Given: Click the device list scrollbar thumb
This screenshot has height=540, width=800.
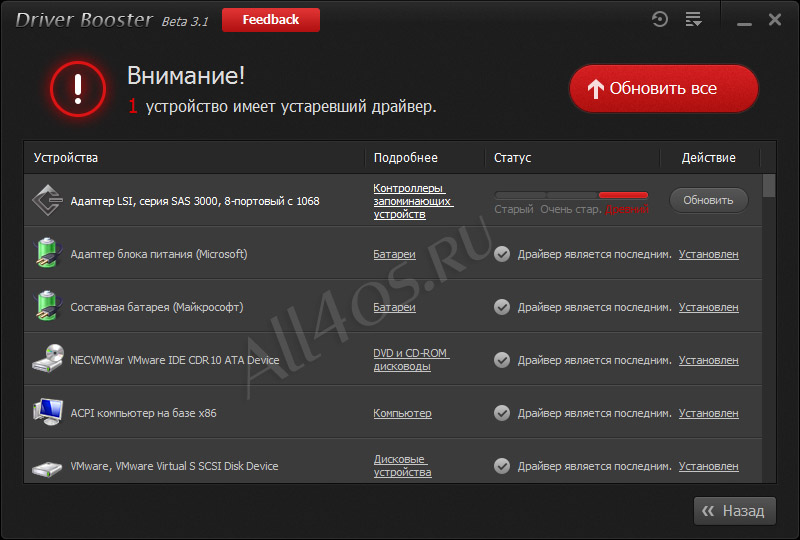Looking at the screenshot, I should (x=769, y=186).
